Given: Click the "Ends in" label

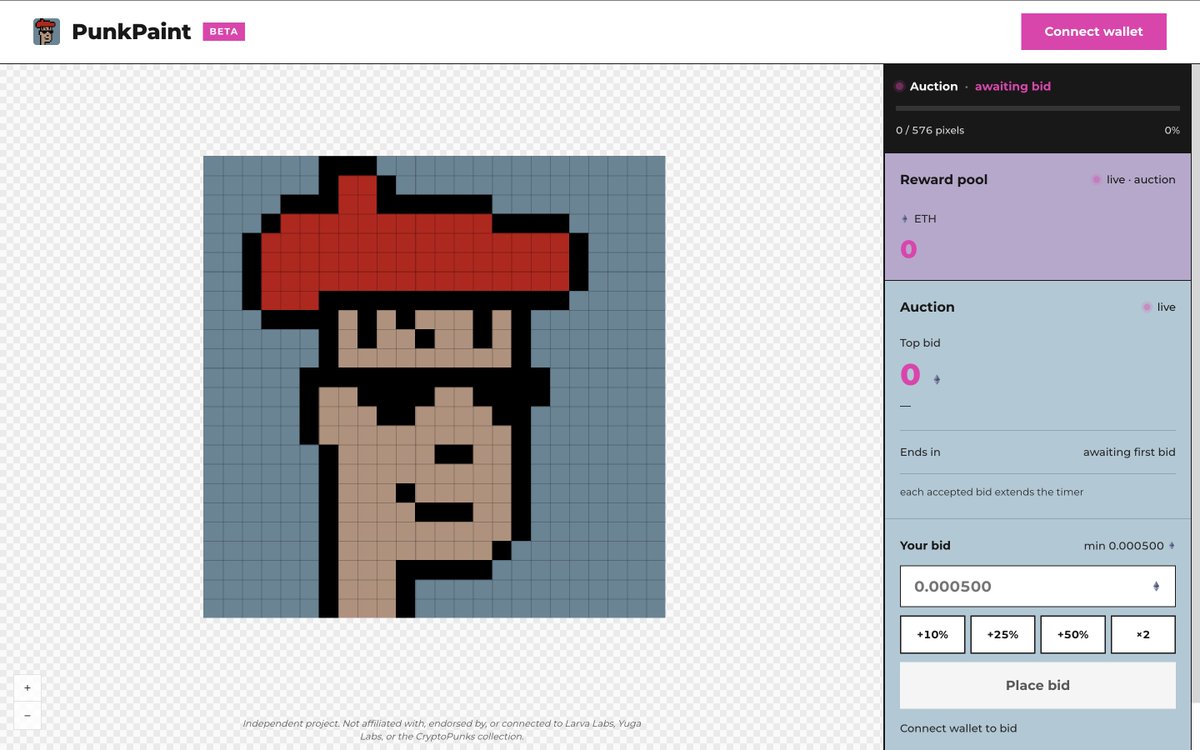Looking at the screenshot, I should coord(920,452).
